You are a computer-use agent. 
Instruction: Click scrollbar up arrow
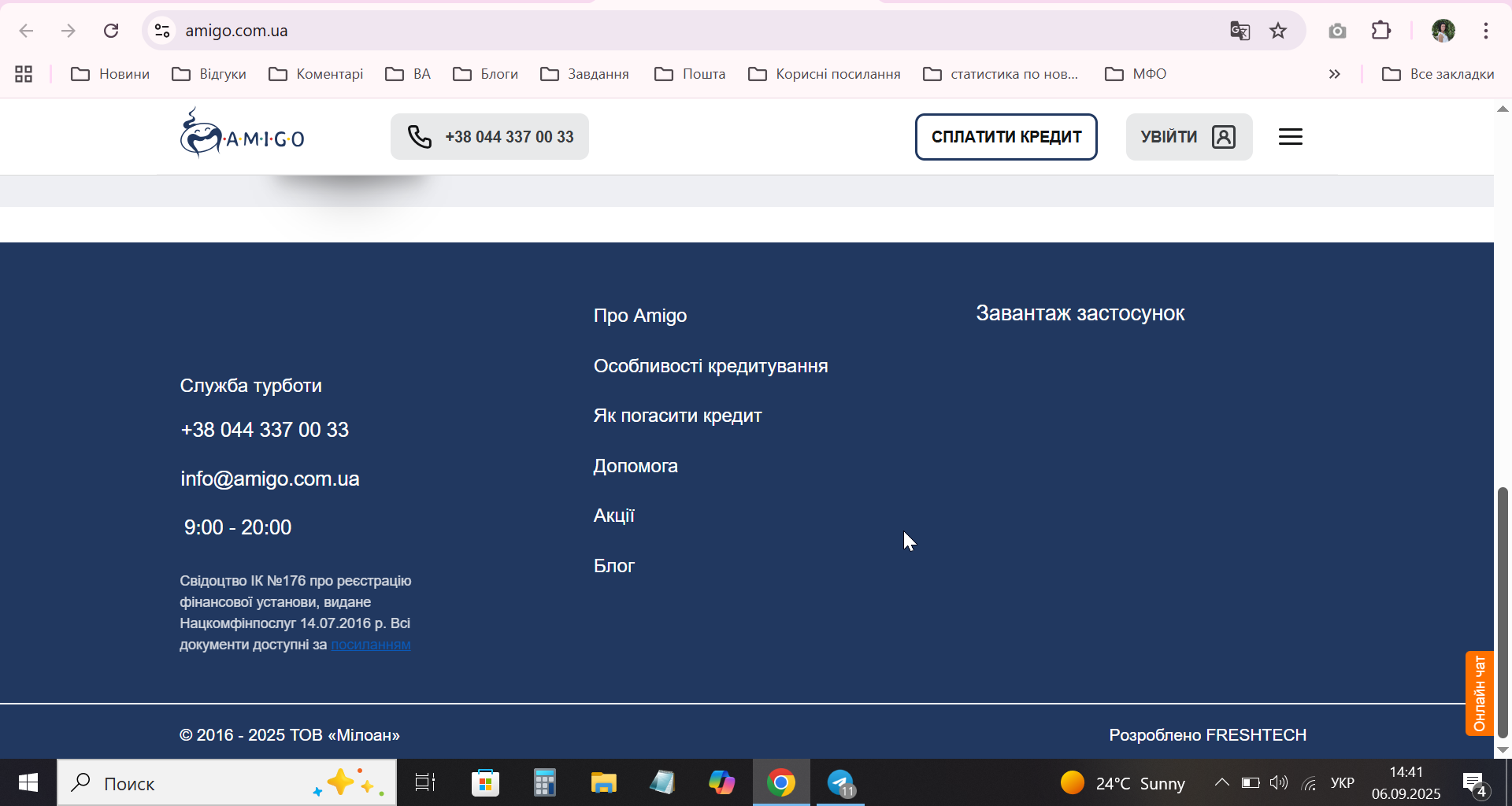tap(1503, 109)
